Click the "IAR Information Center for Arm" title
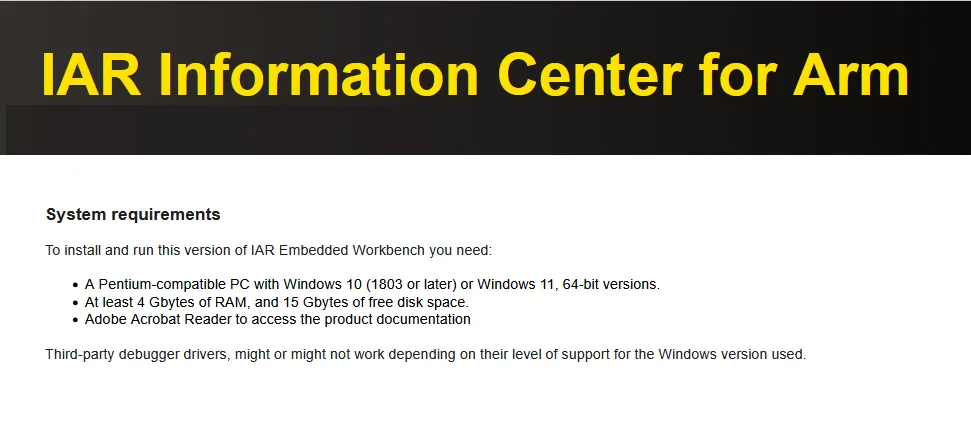 [x=475, y=74]
